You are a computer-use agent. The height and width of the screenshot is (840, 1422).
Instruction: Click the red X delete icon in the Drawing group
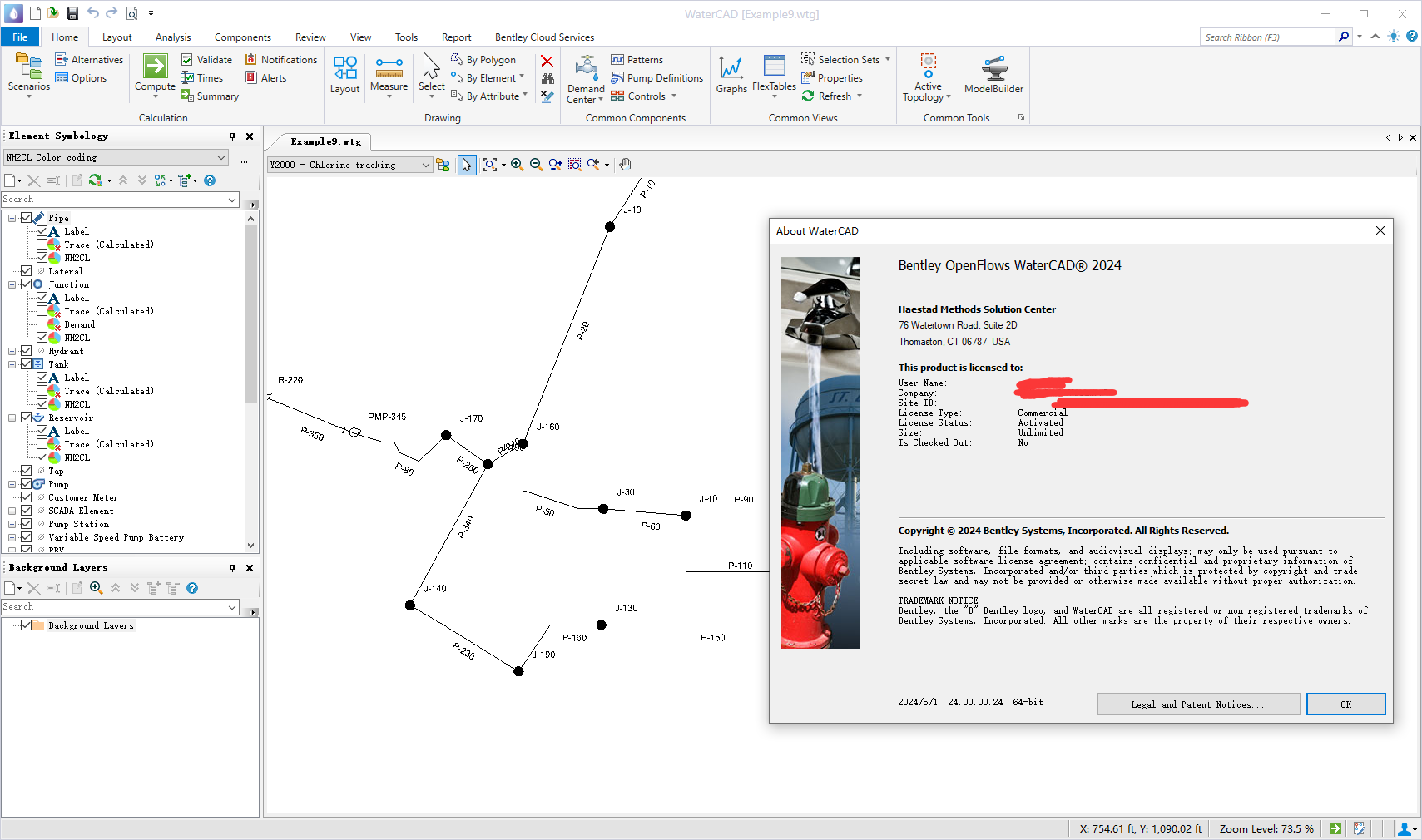[x=547, y=61]
